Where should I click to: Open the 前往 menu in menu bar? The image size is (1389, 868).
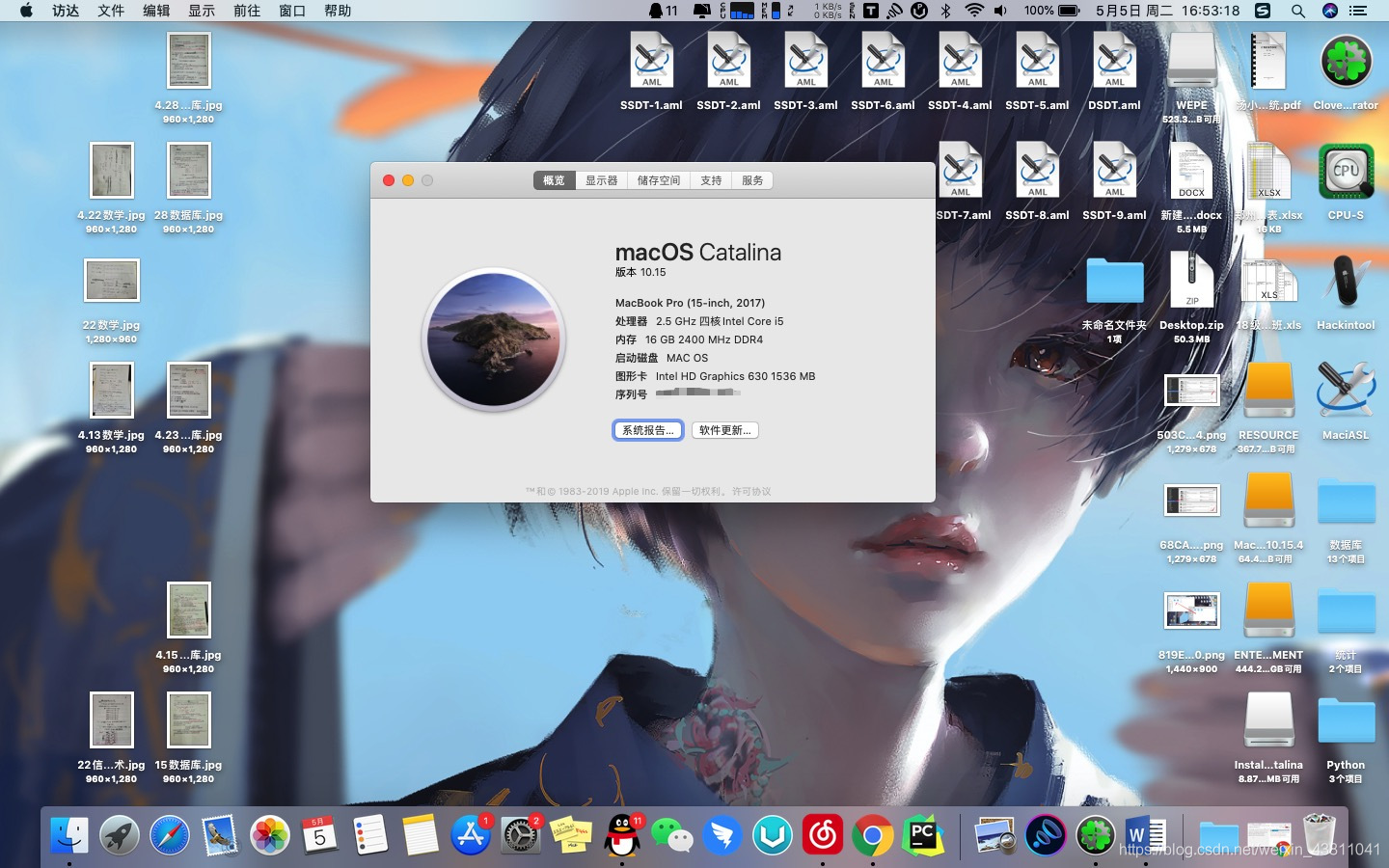(247, 11)
